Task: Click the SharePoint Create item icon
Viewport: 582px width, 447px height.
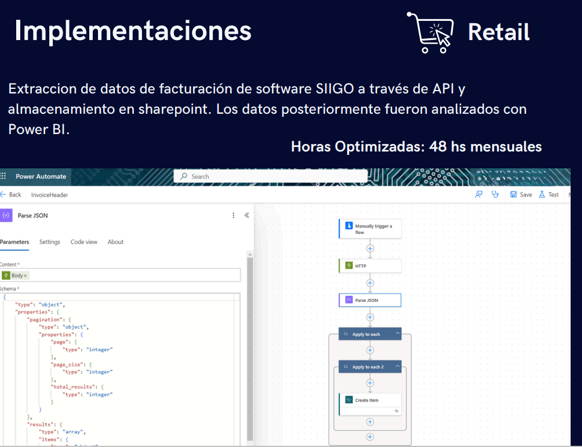Action: click(x=349, y=399)
